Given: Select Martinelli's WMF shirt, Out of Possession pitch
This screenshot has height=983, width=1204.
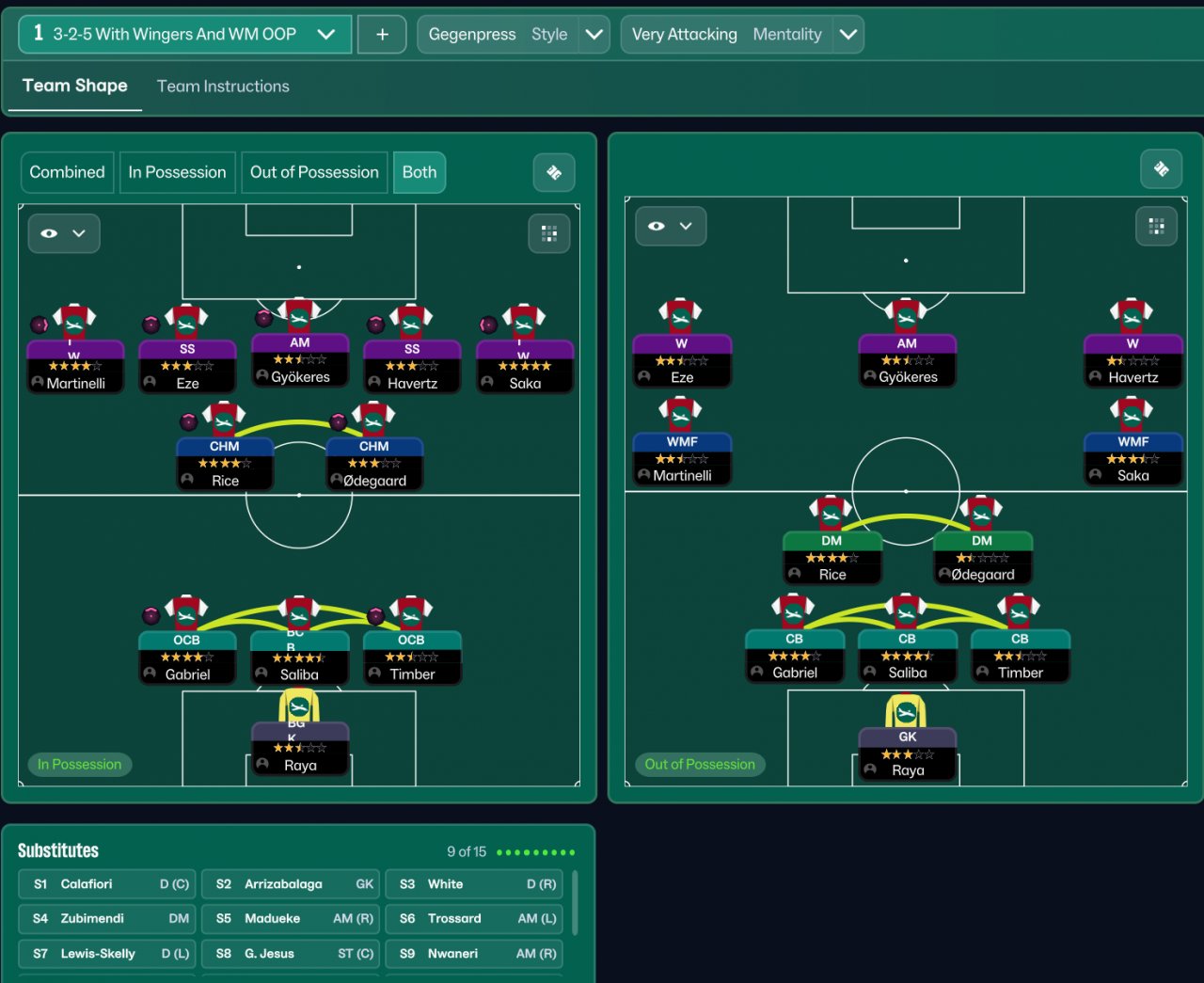Looking at the screenshot, I should [x=681, y=415].
